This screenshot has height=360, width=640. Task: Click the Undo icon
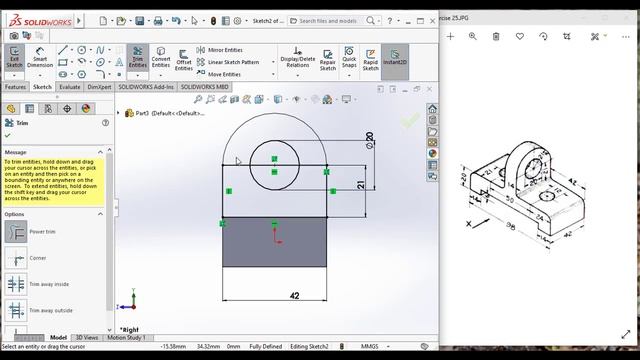point(176,20)
